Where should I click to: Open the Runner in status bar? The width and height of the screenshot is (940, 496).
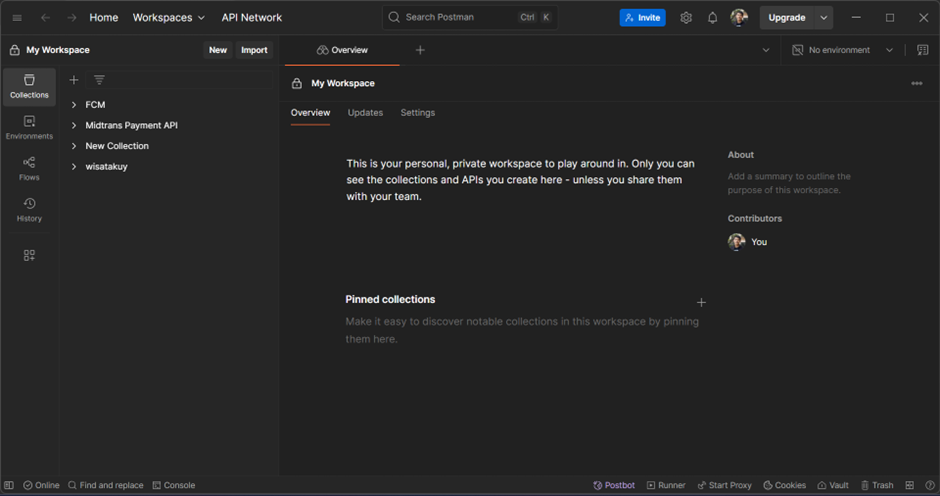click(x=666, y=485)
